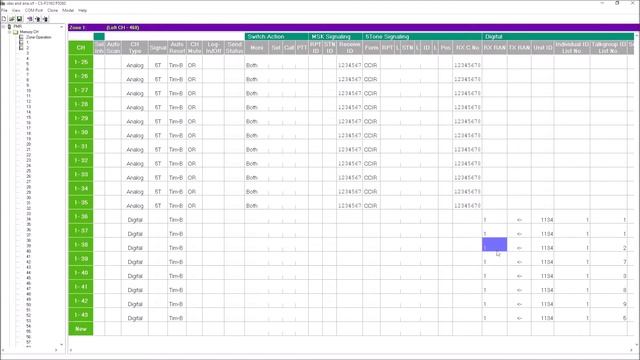Open the Model menu
This screenshot has height=360, width=640.
(68, 10)
